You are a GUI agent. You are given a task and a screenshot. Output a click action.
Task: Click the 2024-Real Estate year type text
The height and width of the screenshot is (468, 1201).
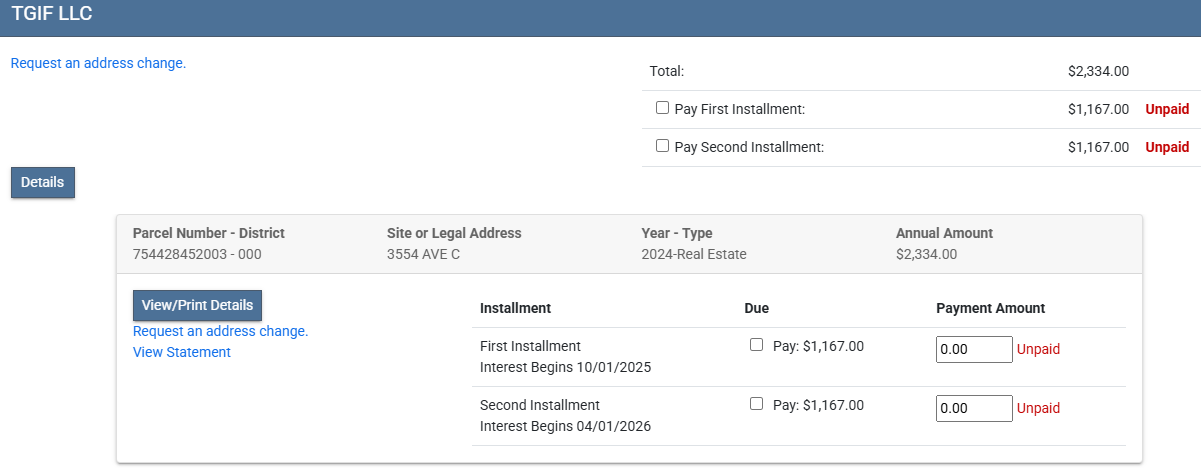(693, 254)
